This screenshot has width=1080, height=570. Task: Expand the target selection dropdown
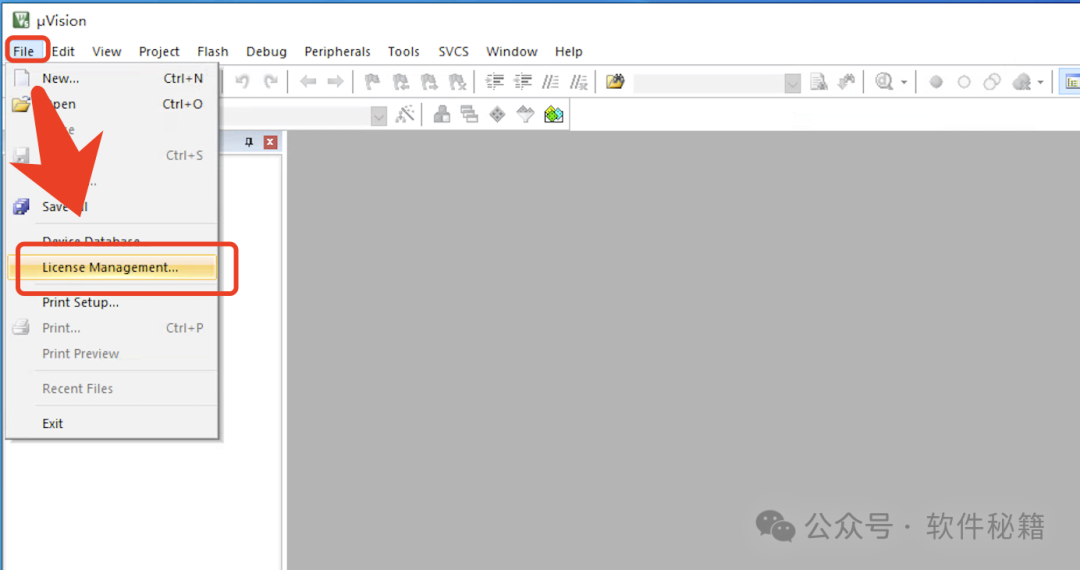tap(378, 116)
